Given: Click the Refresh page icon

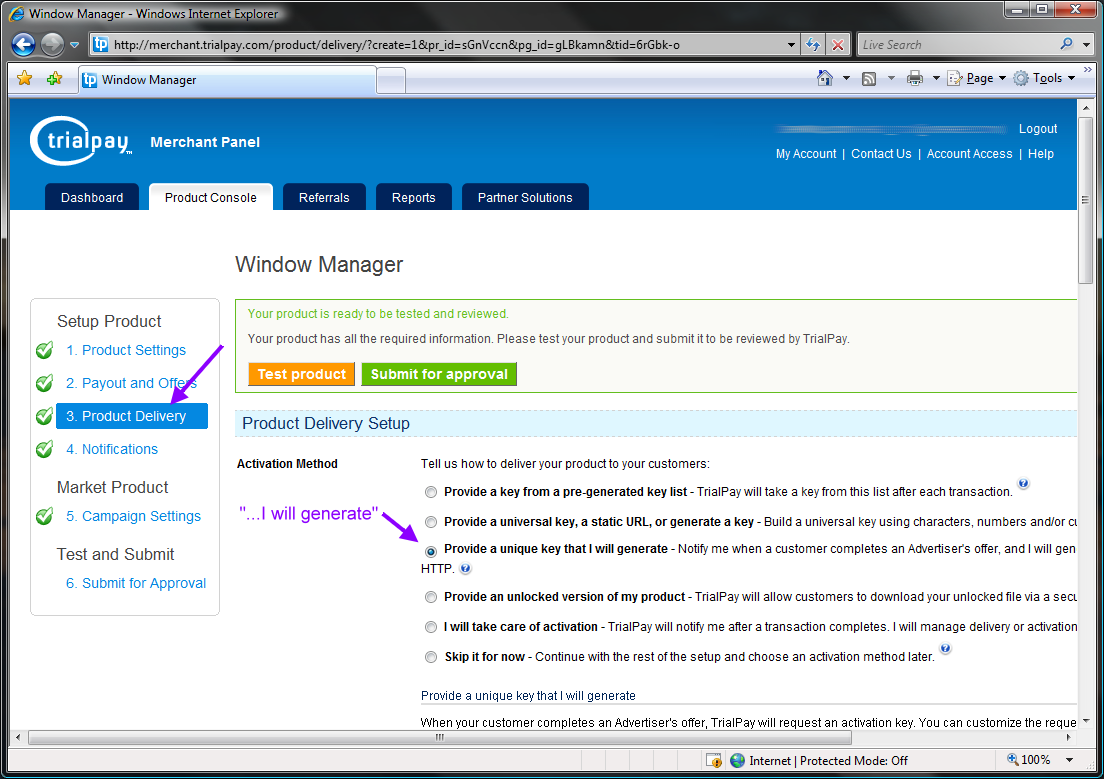Looking at the screenshot, I should [813, 44].
